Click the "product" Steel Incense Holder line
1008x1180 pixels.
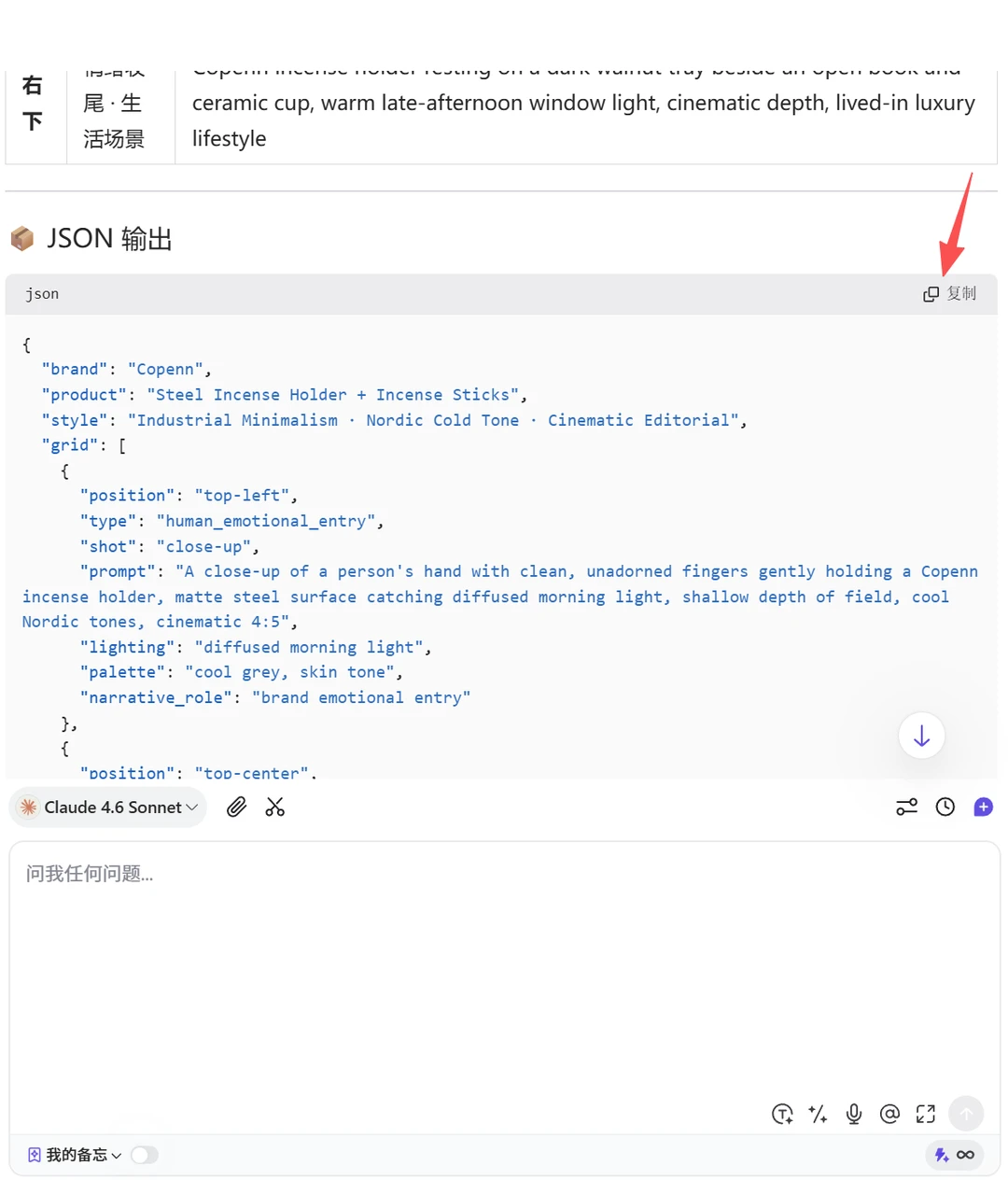point(284,395)
